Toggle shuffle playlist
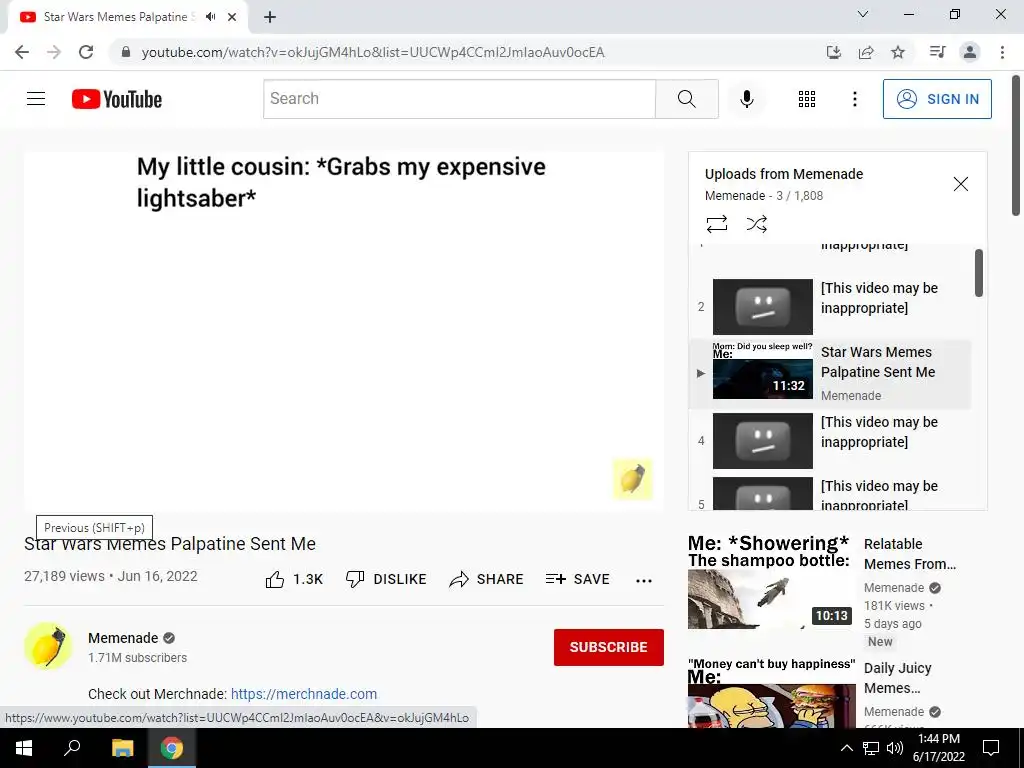This screenshot has height=768, width=1024. tap(756, 224)
